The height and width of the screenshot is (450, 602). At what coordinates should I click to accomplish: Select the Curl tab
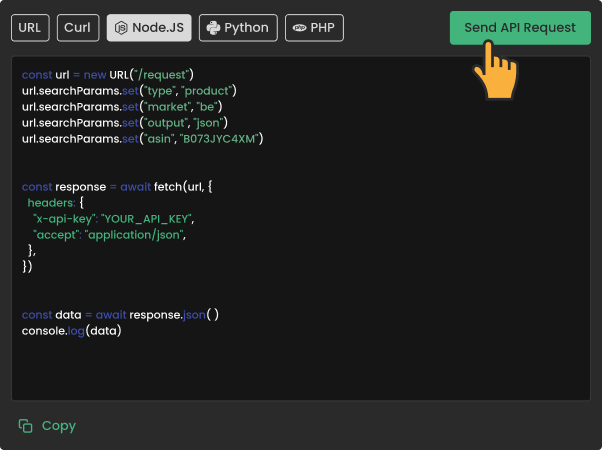78,28
